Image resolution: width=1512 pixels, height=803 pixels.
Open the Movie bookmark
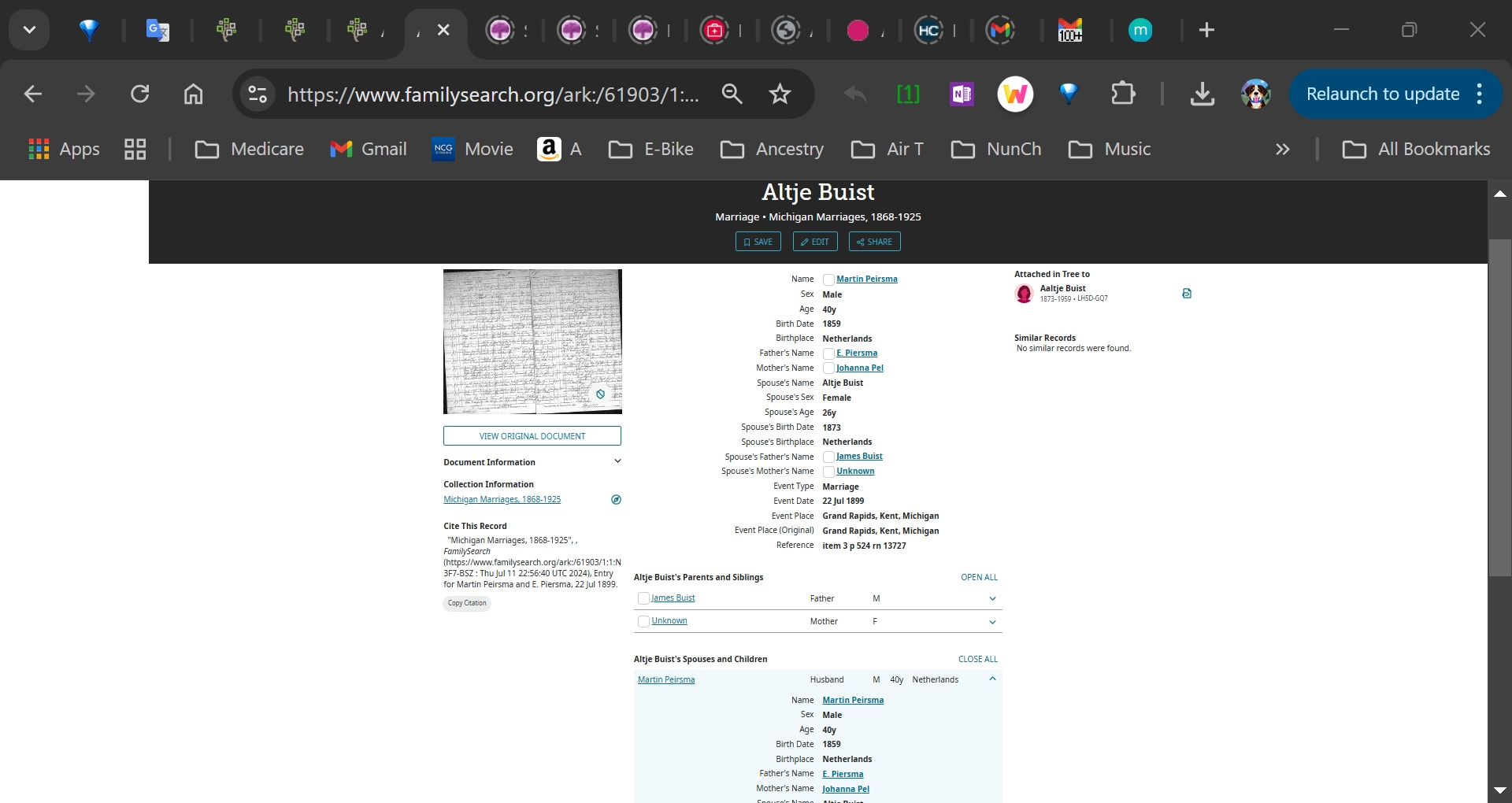[472, 149]
